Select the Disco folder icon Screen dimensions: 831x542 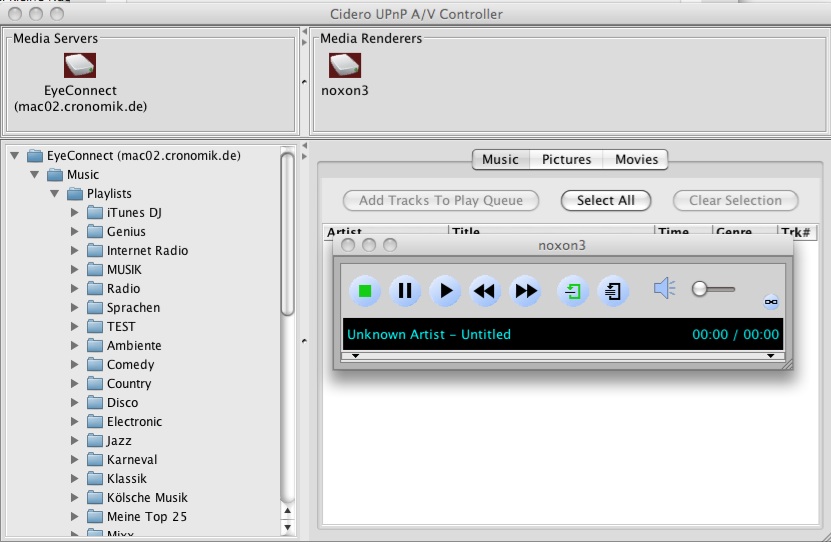pyautogui.click(x=95, y=403)
